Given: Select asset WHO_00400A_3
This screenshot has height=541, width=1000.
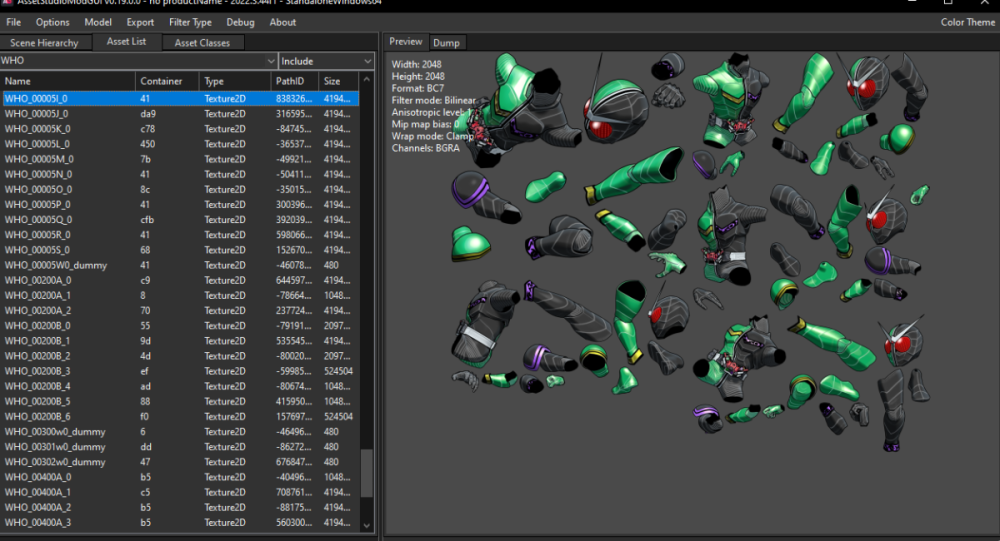Looking at the screenshot, I should coord(180,522).
